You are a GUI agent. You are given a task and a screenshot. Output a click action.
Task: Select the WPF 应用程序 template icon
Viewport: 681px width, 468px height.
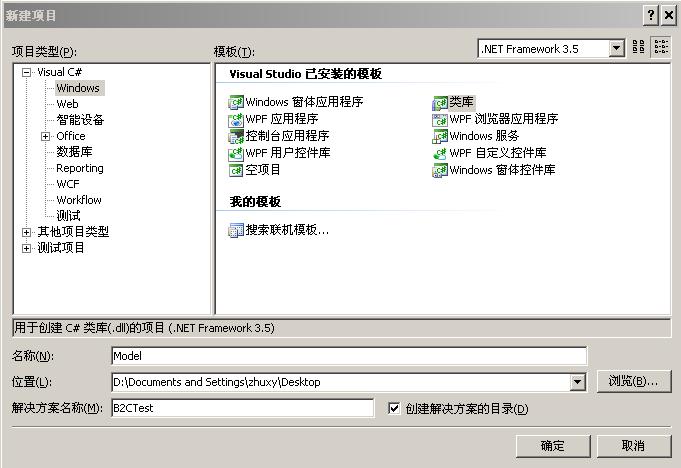click(x=236, y=119)
